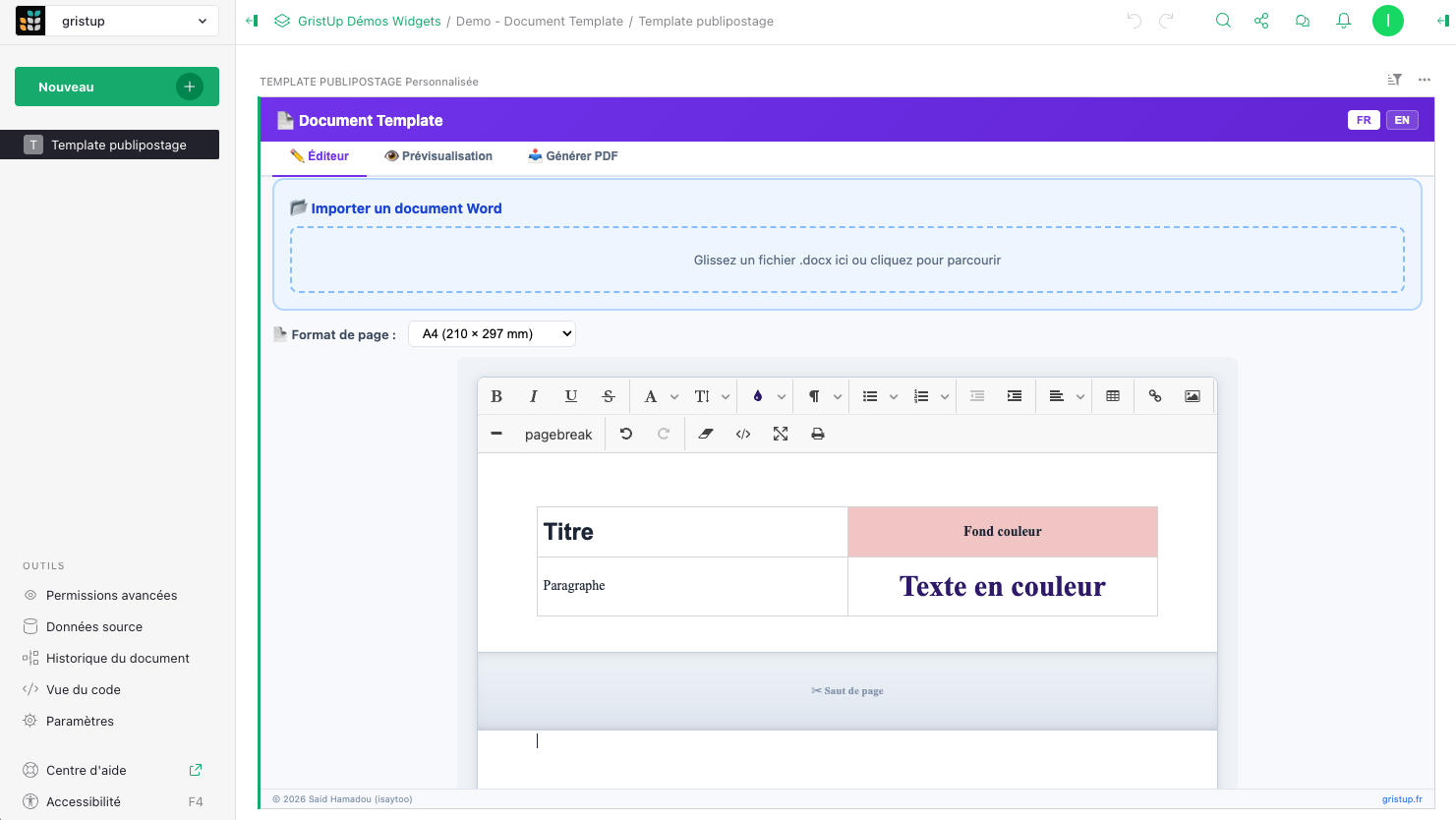The height and width of the screenshot is (820, 1456).
Task: Apply italic formatting in the editor
Action: pyautogui.click(x=534, y=396)
